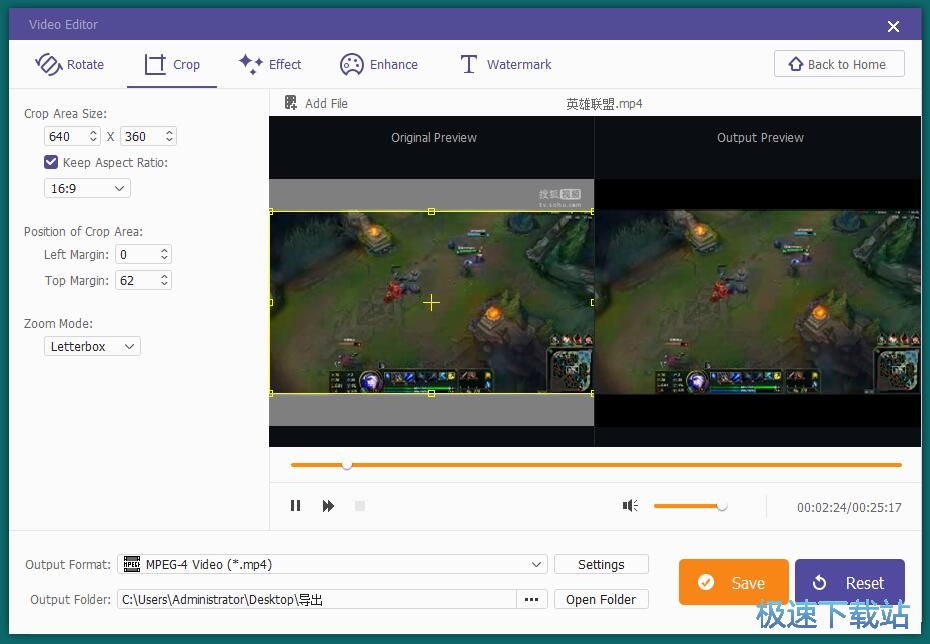The width and height of the screenshot is (930, 644).
Task: Expand the Letterbox zoom mode dropdown
Action: click(92, 346)
